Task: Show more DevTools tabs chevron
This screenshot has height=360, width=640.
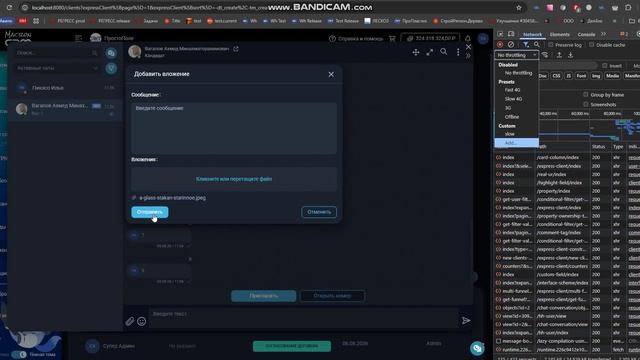Action: pos(604,34)
